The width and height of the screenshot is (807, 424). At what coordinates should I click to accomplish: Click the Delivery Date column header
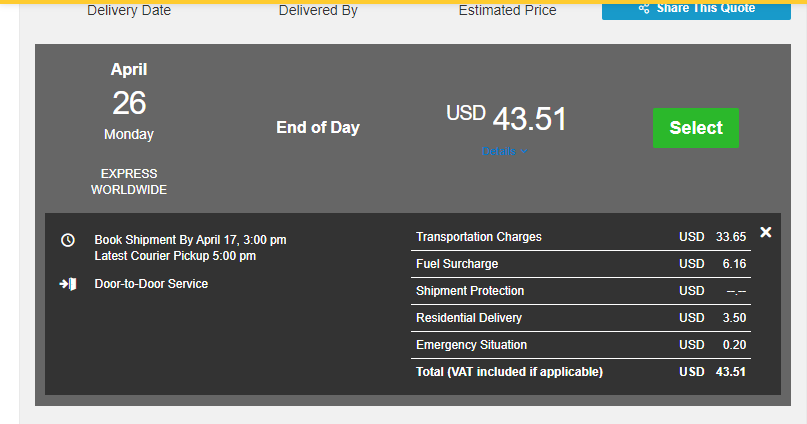pyautogui.click(x=129, y=10)
